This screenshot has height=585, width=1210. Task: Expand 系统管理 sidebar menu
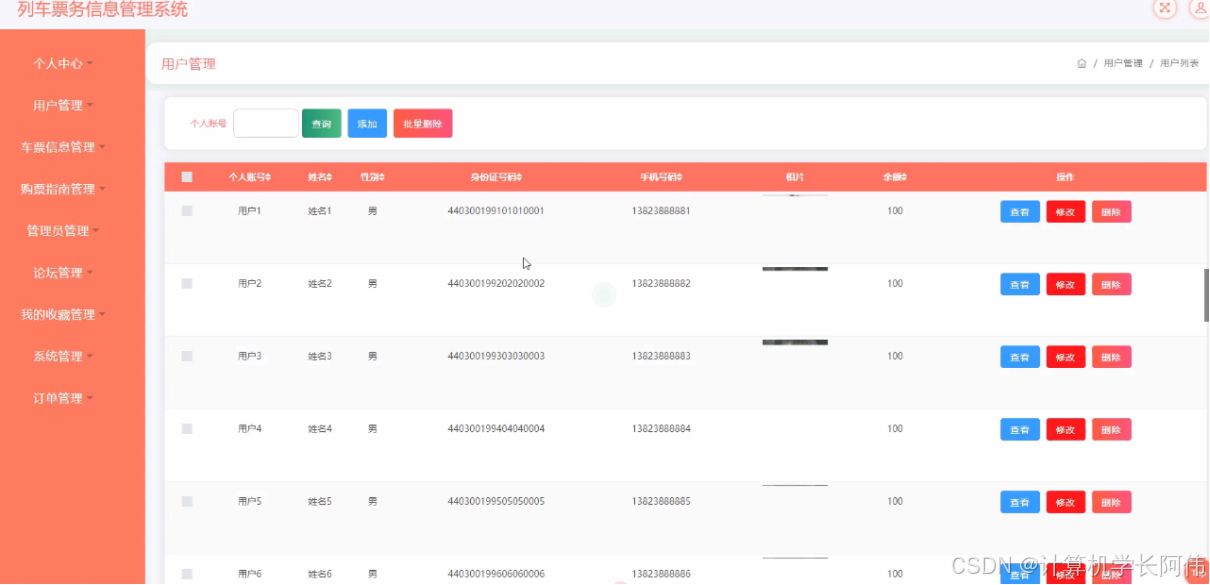pyautogui.click(x=63, y=356)
